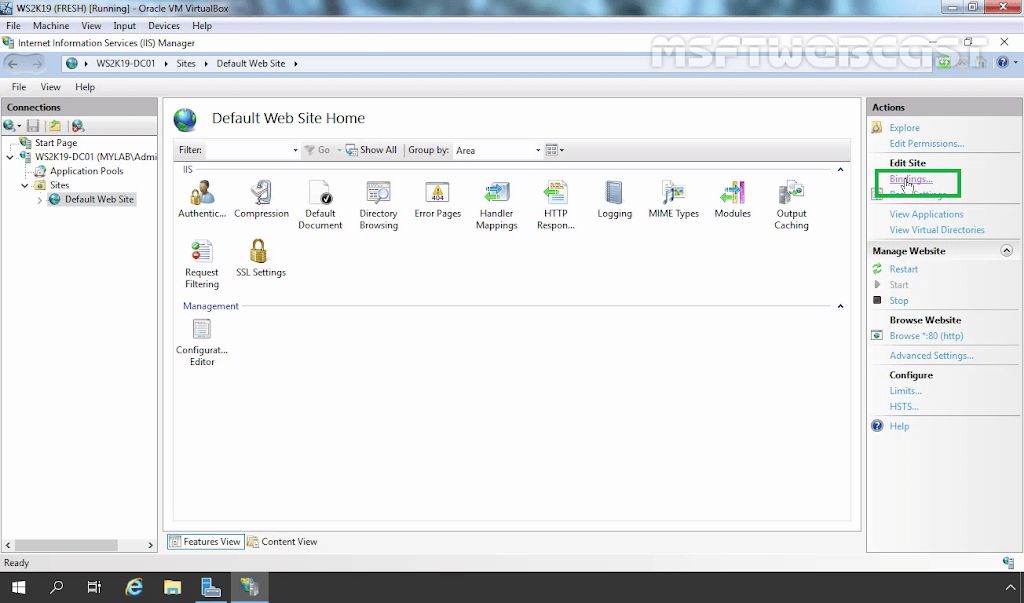Open SSL Settings feature
The image size is (1024, 603).
pyautogui.click(x=261, y=258)
